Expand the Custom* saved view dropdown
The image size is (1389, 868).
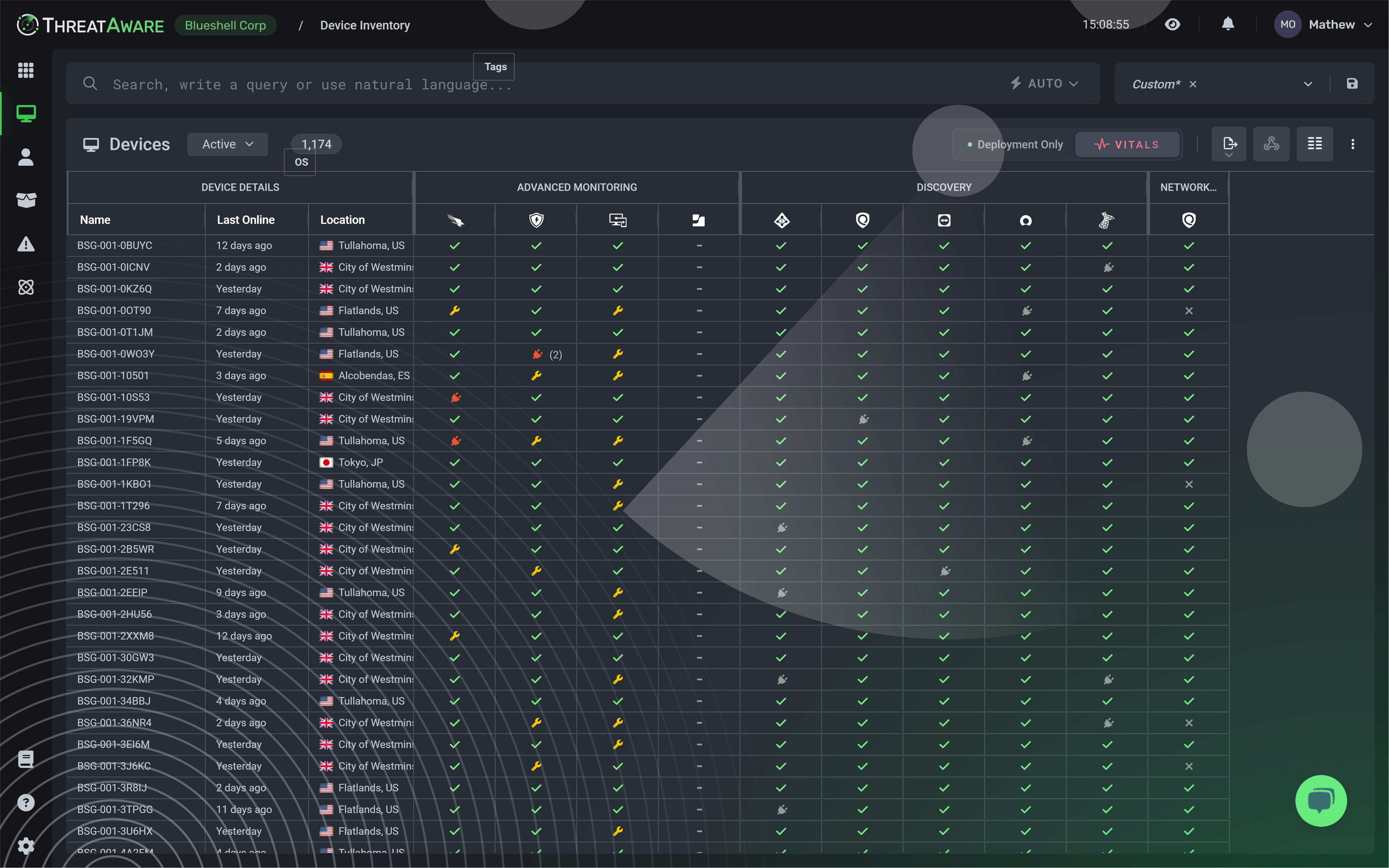(x=1307, y=84)
